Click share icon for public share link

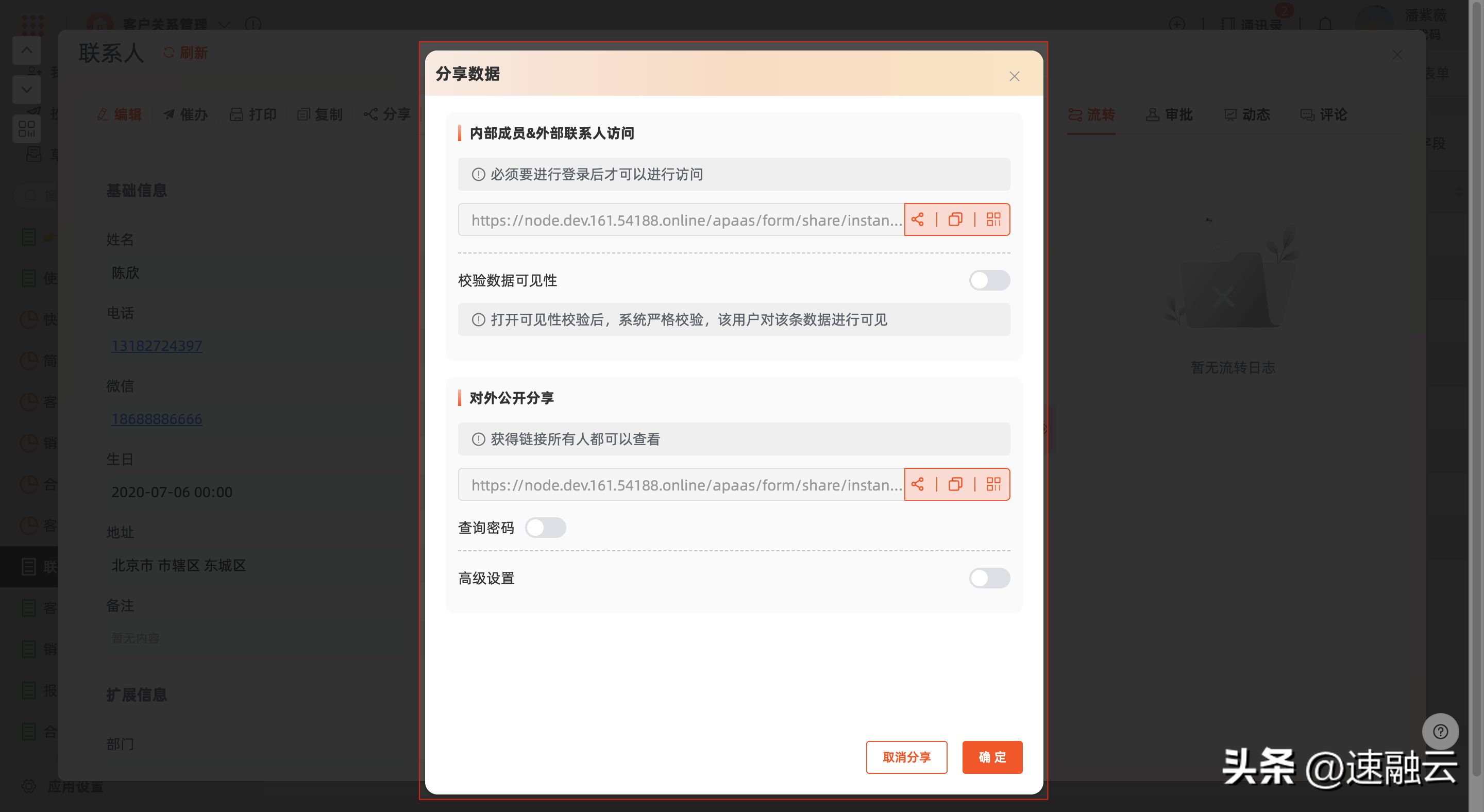click(918, 484)
